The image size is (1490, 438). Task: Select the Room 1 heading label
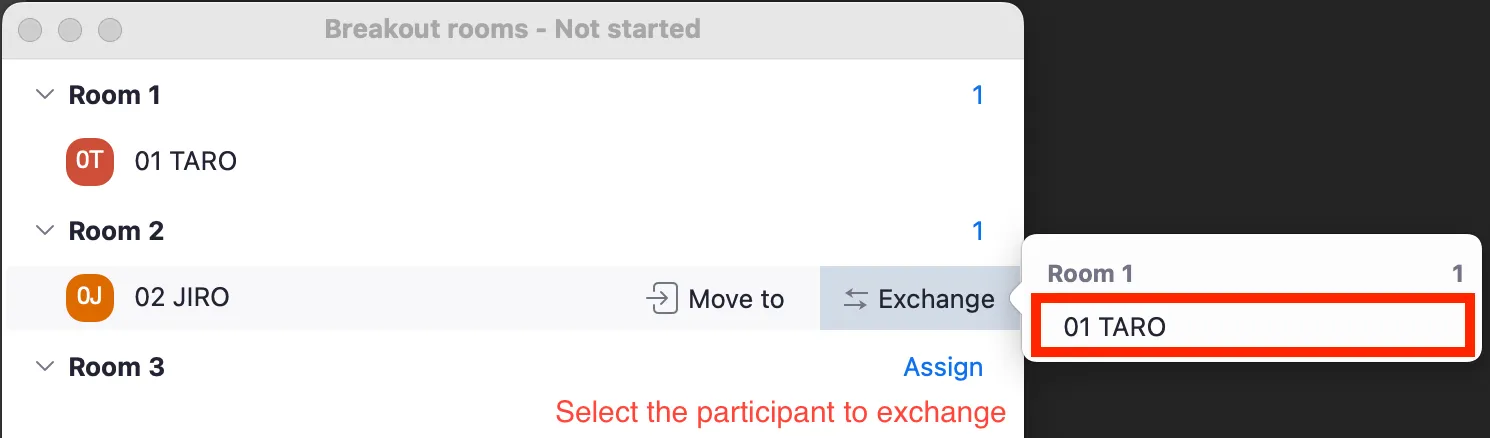point(114,95)
